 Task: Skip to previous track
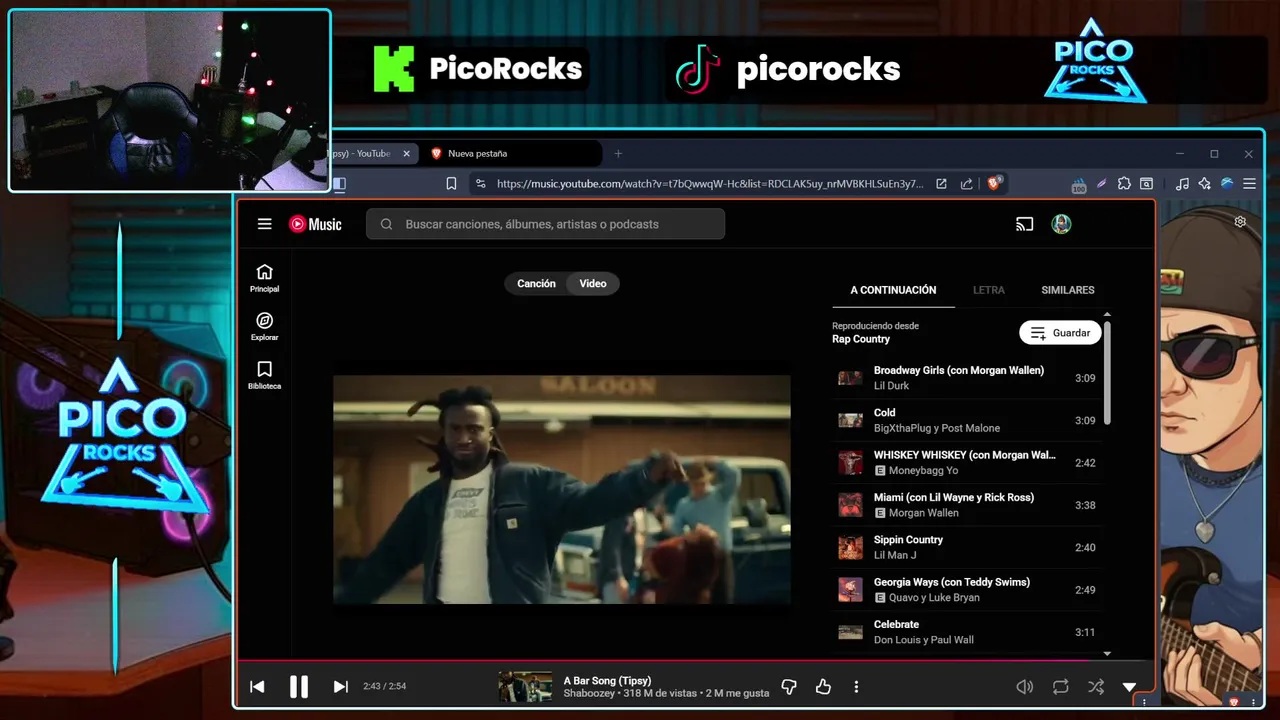click(257, 686)
